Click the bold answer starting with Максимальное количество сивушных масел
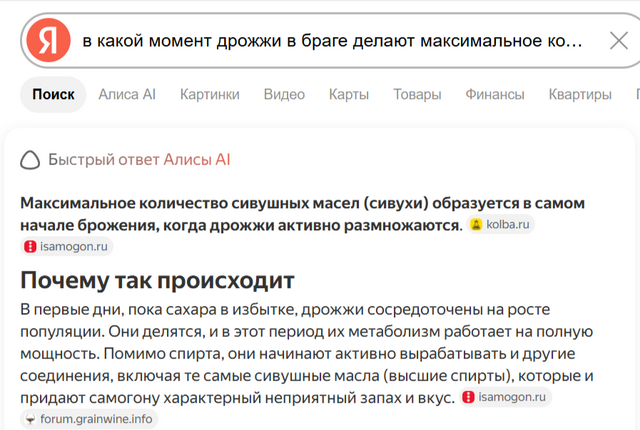The width and height of the screenshot is (640, 430). (302, 214)
